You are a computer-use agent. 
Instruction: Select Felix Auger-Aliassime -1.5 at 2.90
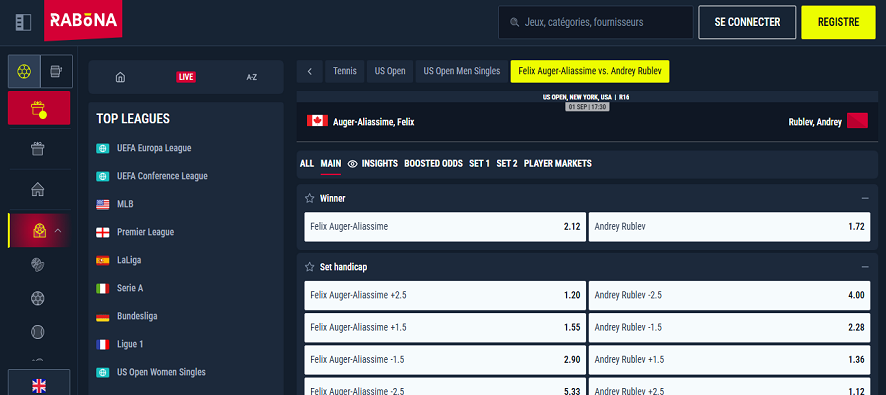(x=445, y=360)
